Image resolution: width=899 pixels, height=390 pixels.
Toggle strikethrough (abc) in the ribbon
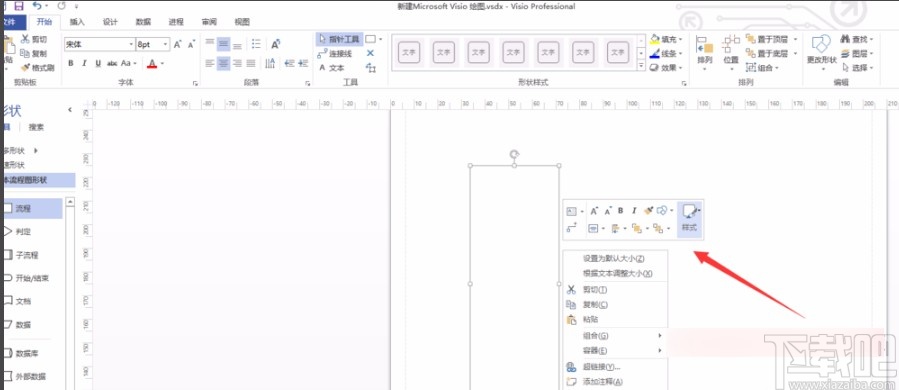pos(112,63)
